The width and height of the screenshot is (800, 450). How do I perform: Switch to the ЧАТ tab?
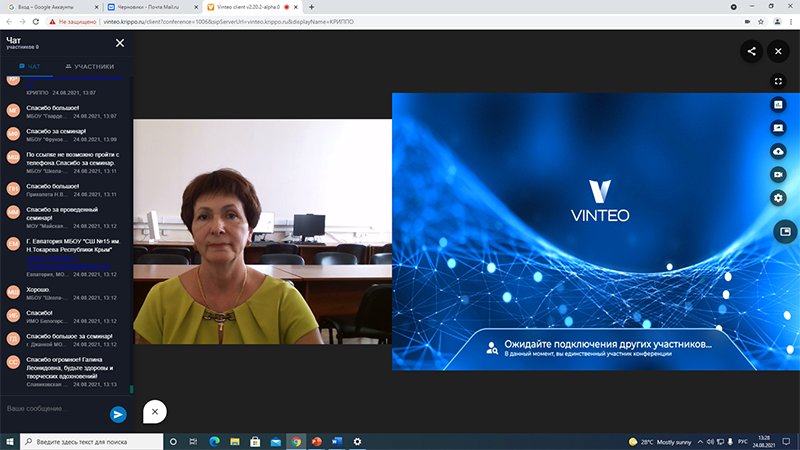[x=30, y=66]
